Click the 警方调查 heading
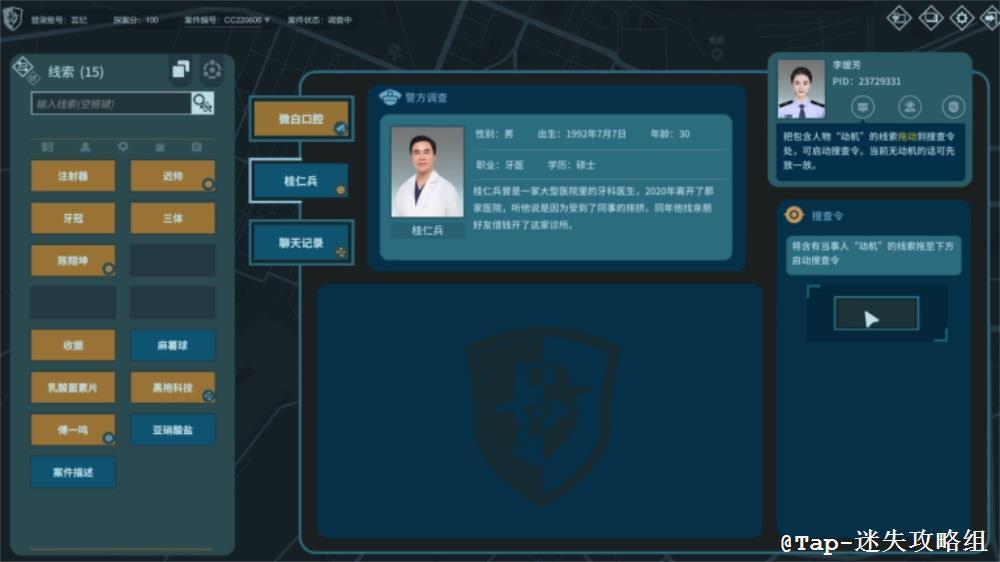Viewport: 1000px width, 562px height. [426, 98]
